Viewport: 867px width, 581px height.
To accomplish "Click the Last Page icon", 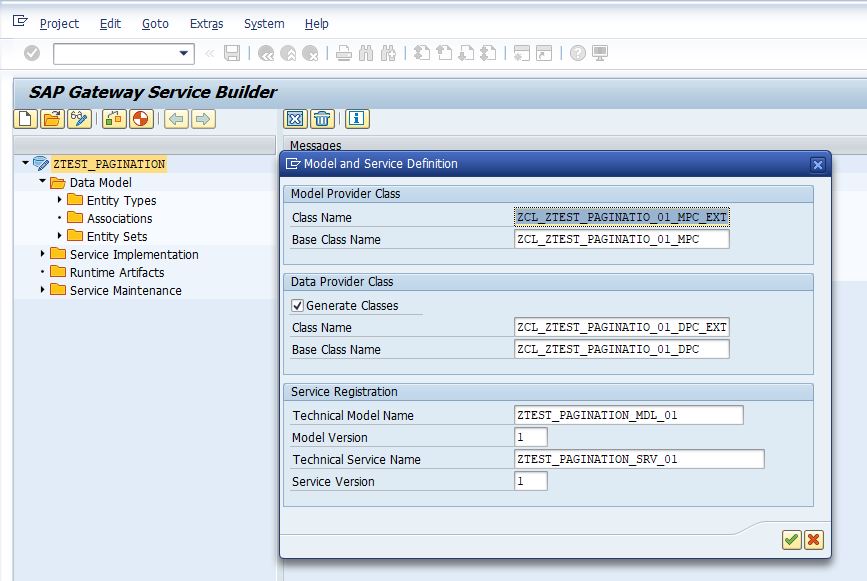I will (x=488, y=53).
